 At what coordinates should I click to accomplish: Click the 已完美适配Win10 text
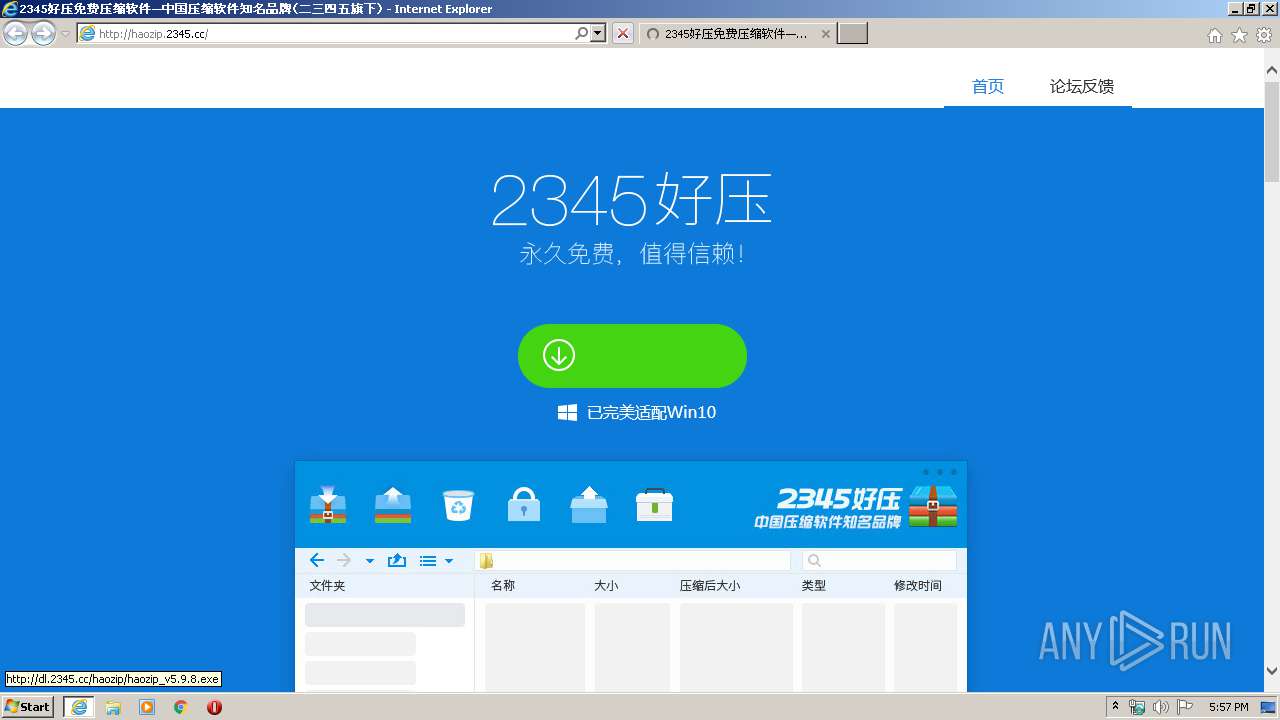click(x=651, y=412)
